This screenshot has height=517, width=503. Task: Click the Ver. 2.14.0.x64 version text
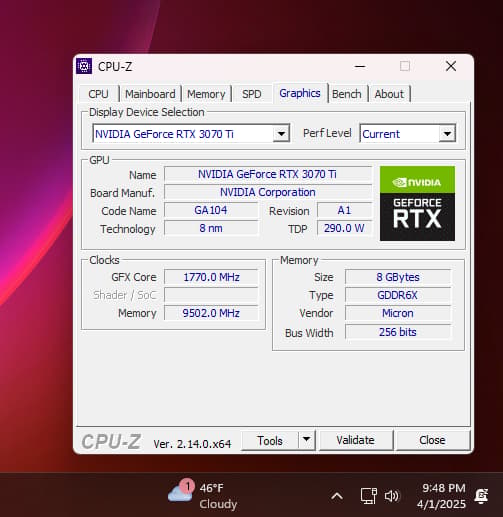[x=192, y=444]
